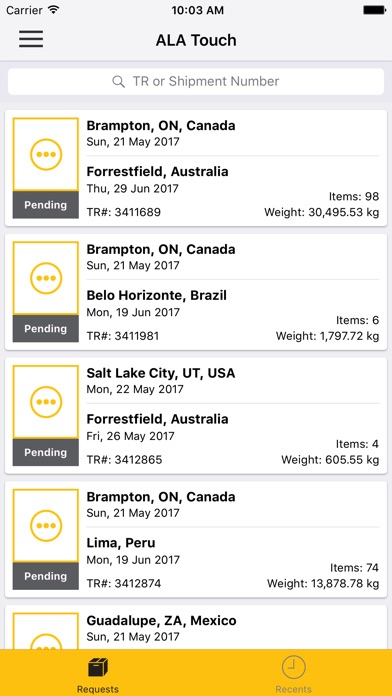Select TR# 3411689 request text
The width and height of the screenshot is (392, 696).
tap(123, 212)
